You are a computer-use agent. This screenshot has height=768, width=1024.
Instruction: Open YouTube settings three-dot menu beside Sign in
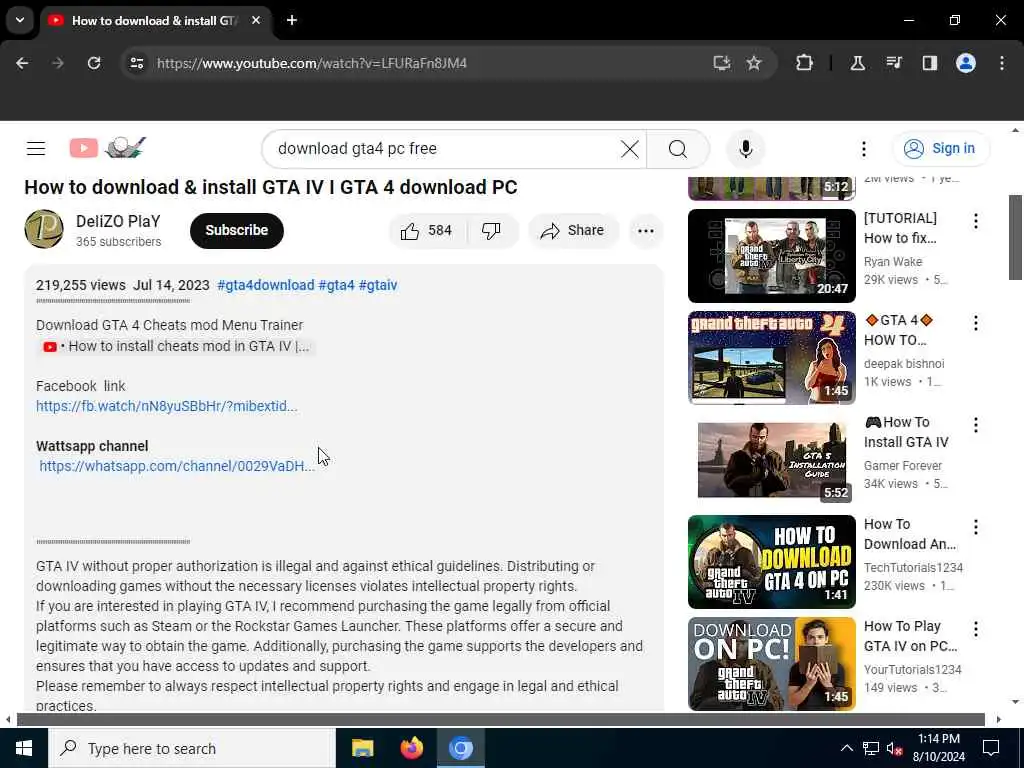click(x=863, y=149)
